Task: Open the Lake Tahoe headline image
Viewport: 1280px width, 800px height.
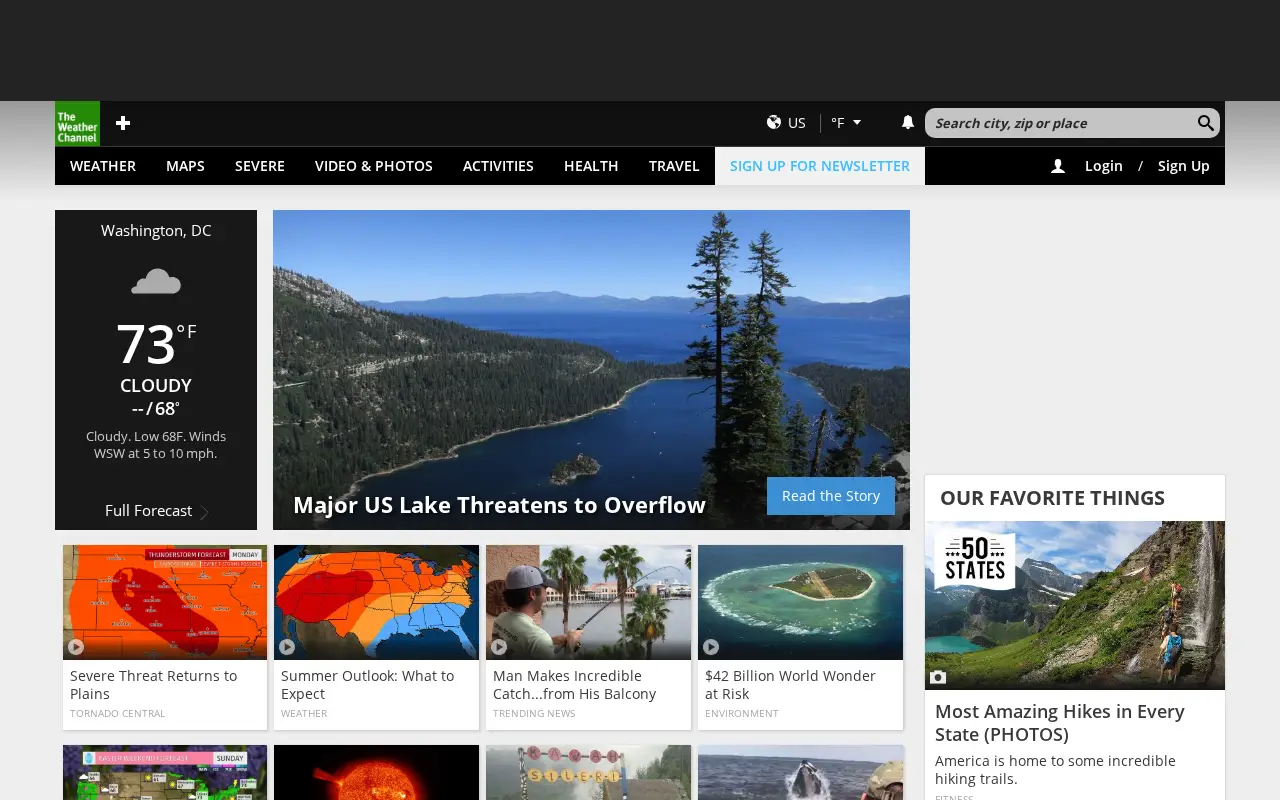Action: (591, 370)
